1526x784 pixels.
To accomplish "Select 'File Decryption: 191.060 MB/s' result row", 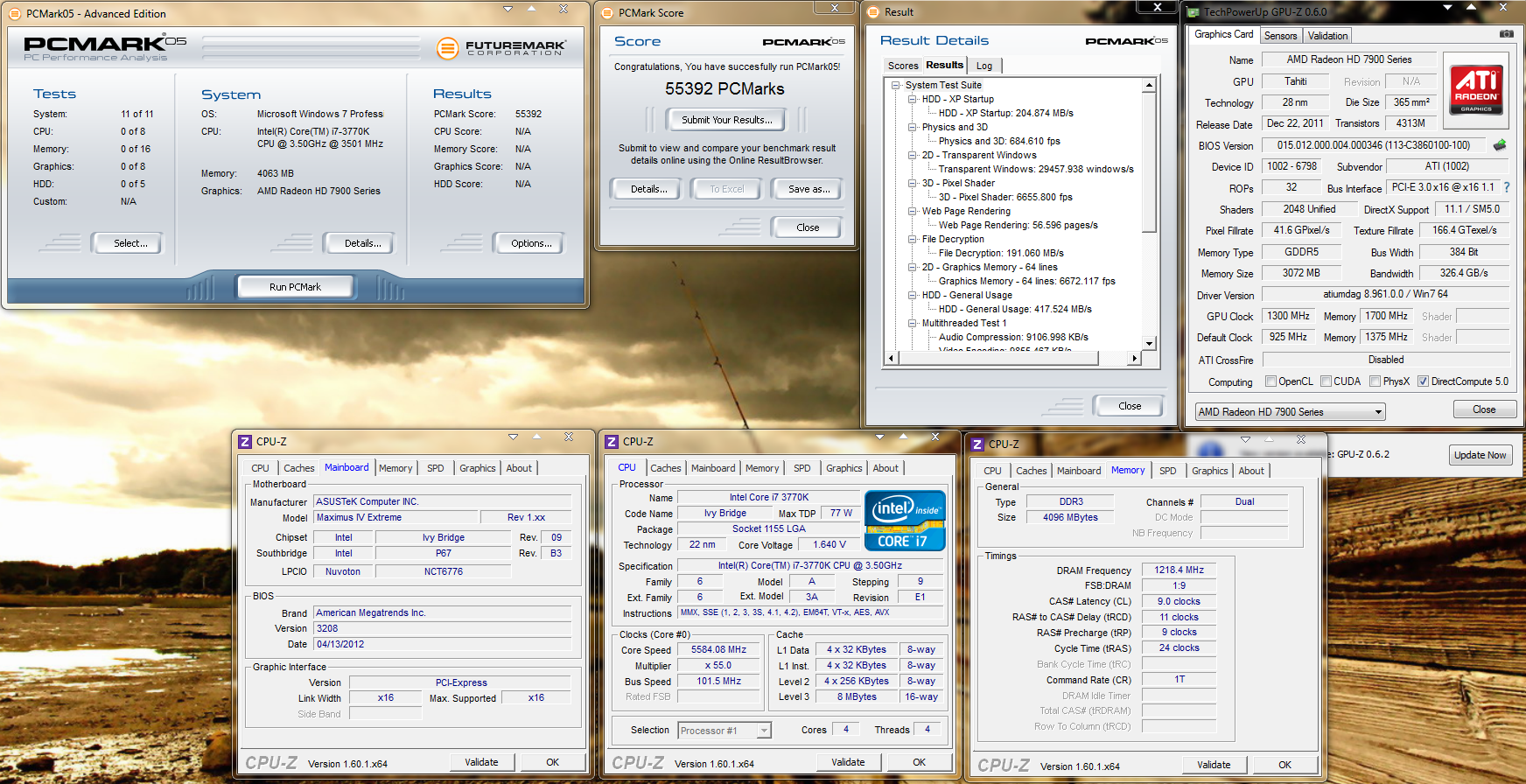I will click(x=1001, y=253).
